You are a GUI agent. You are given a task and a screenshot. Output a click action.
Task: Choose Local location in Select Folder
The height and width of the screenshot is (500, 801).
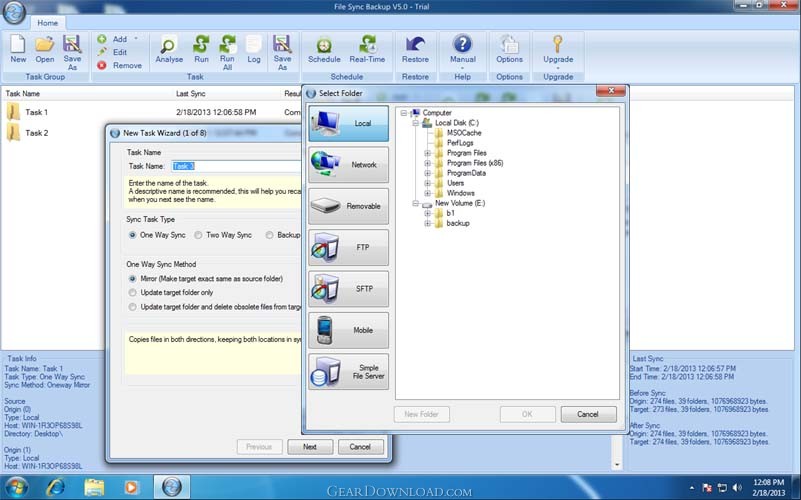tap(348, 124)
